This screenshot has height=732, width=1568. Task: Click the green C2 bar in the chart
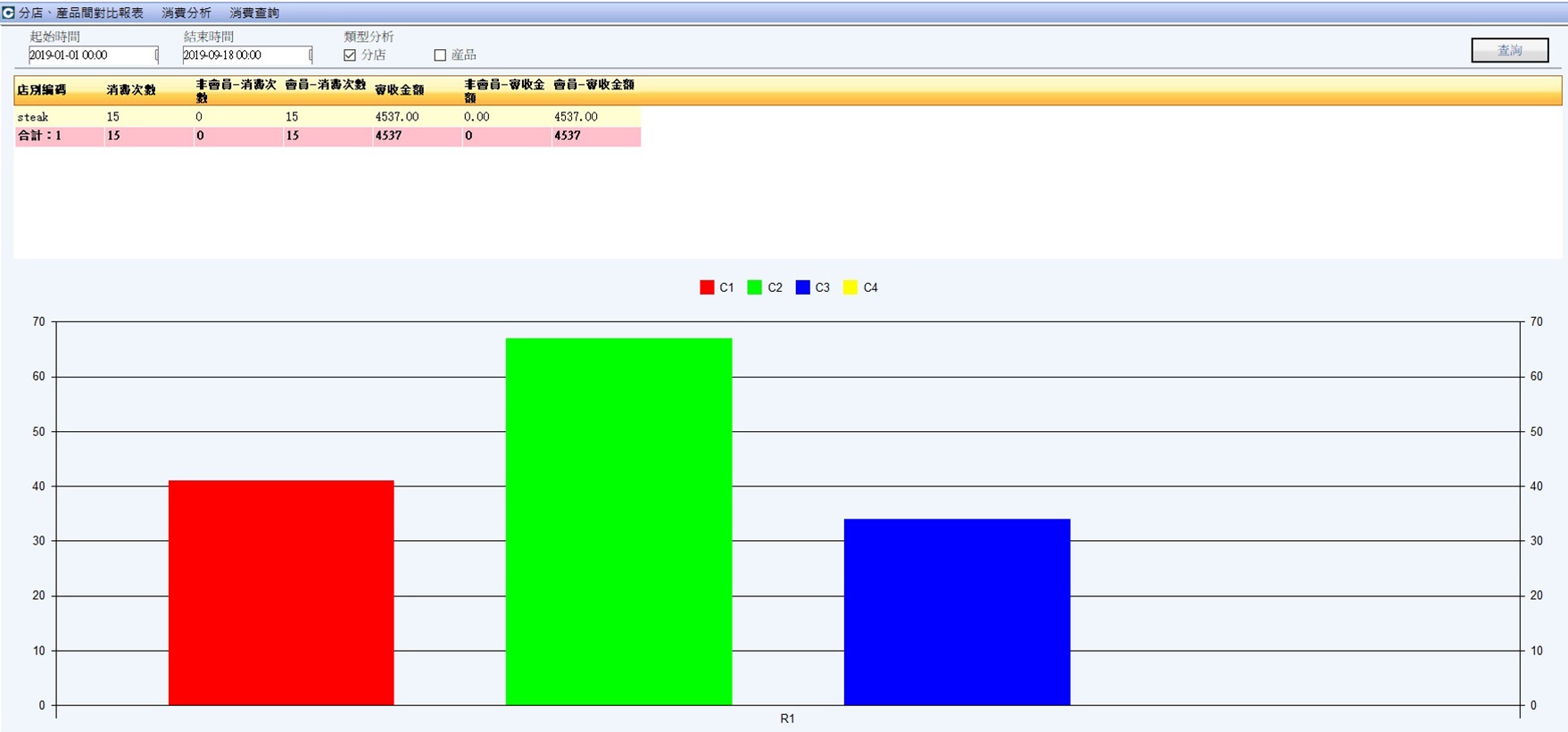tap(618, 521)
